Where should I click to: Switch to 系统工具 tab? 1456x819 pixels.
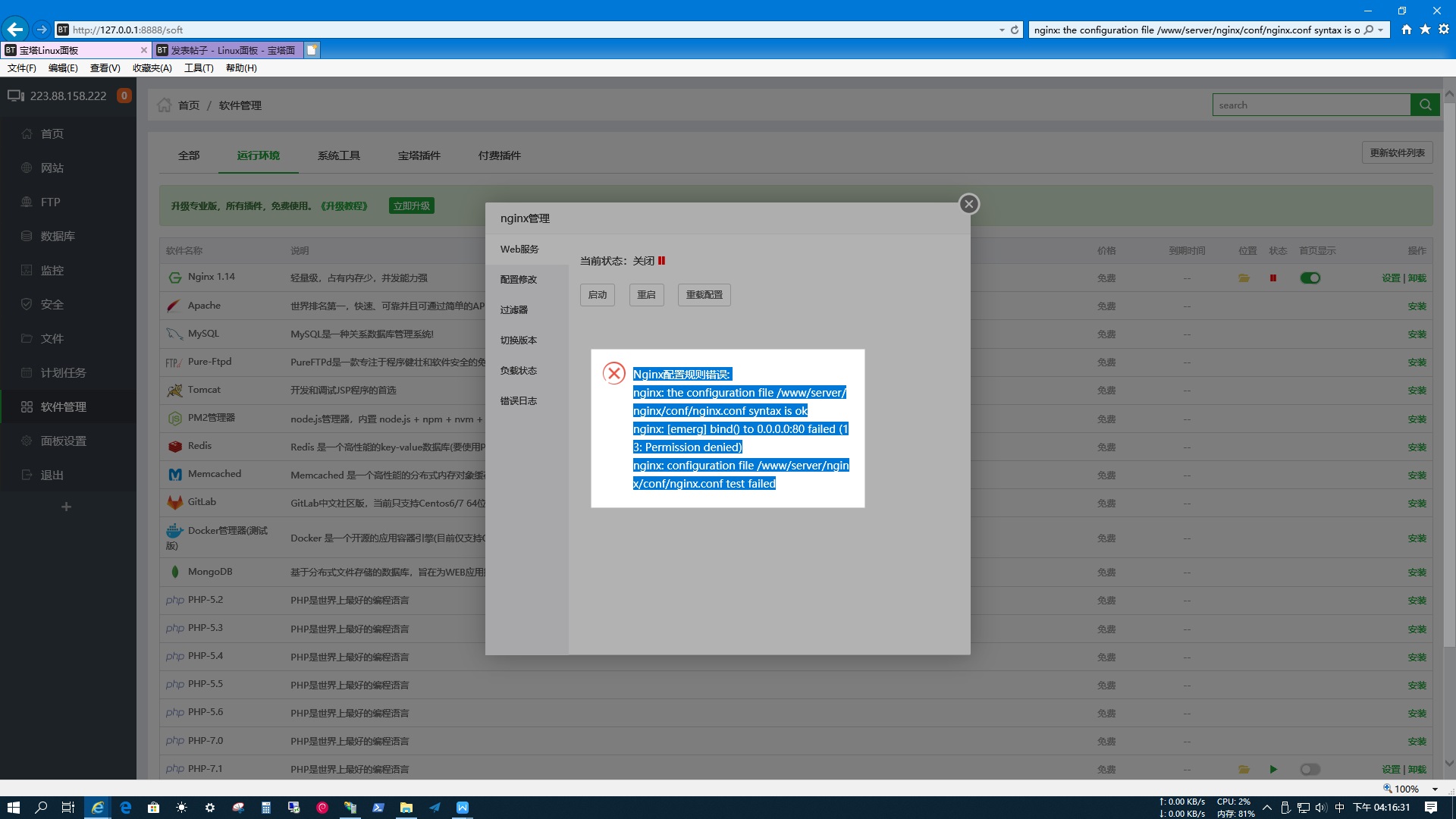click(338, 155)
